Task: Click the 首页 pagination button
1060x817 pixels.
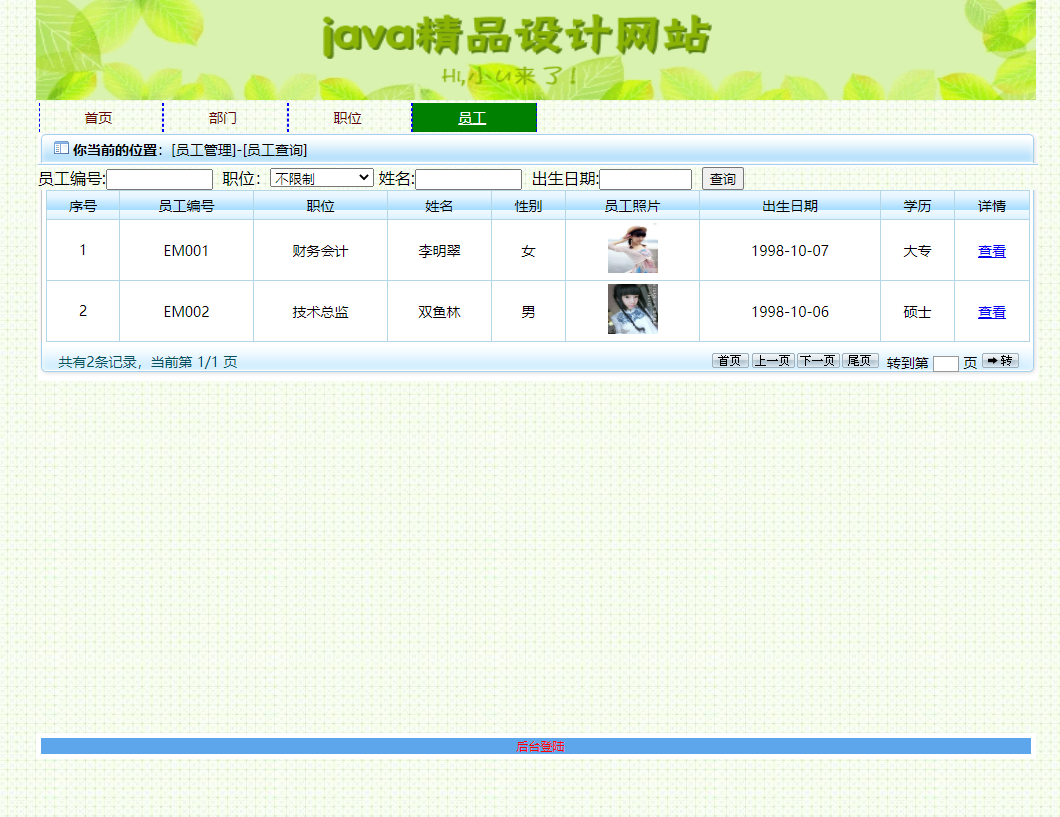Action: click(x=729, y=360)
